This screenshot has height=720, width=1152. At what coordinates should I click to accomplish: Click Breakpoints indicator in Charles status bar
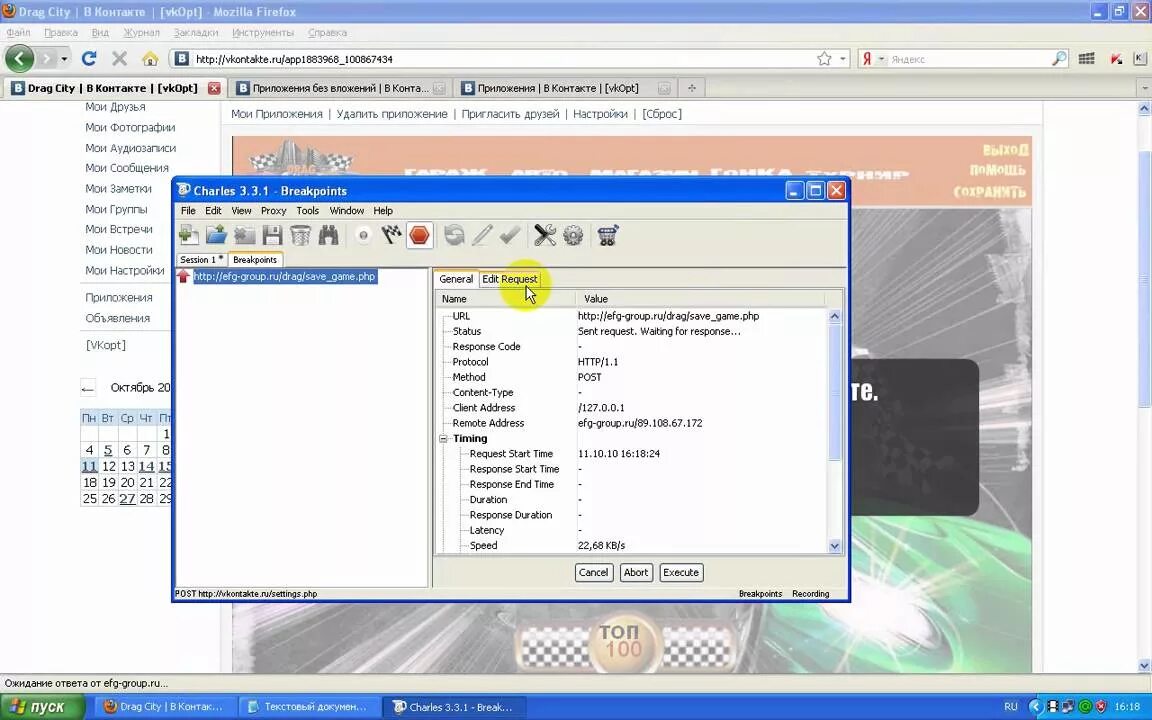(760, 594)
